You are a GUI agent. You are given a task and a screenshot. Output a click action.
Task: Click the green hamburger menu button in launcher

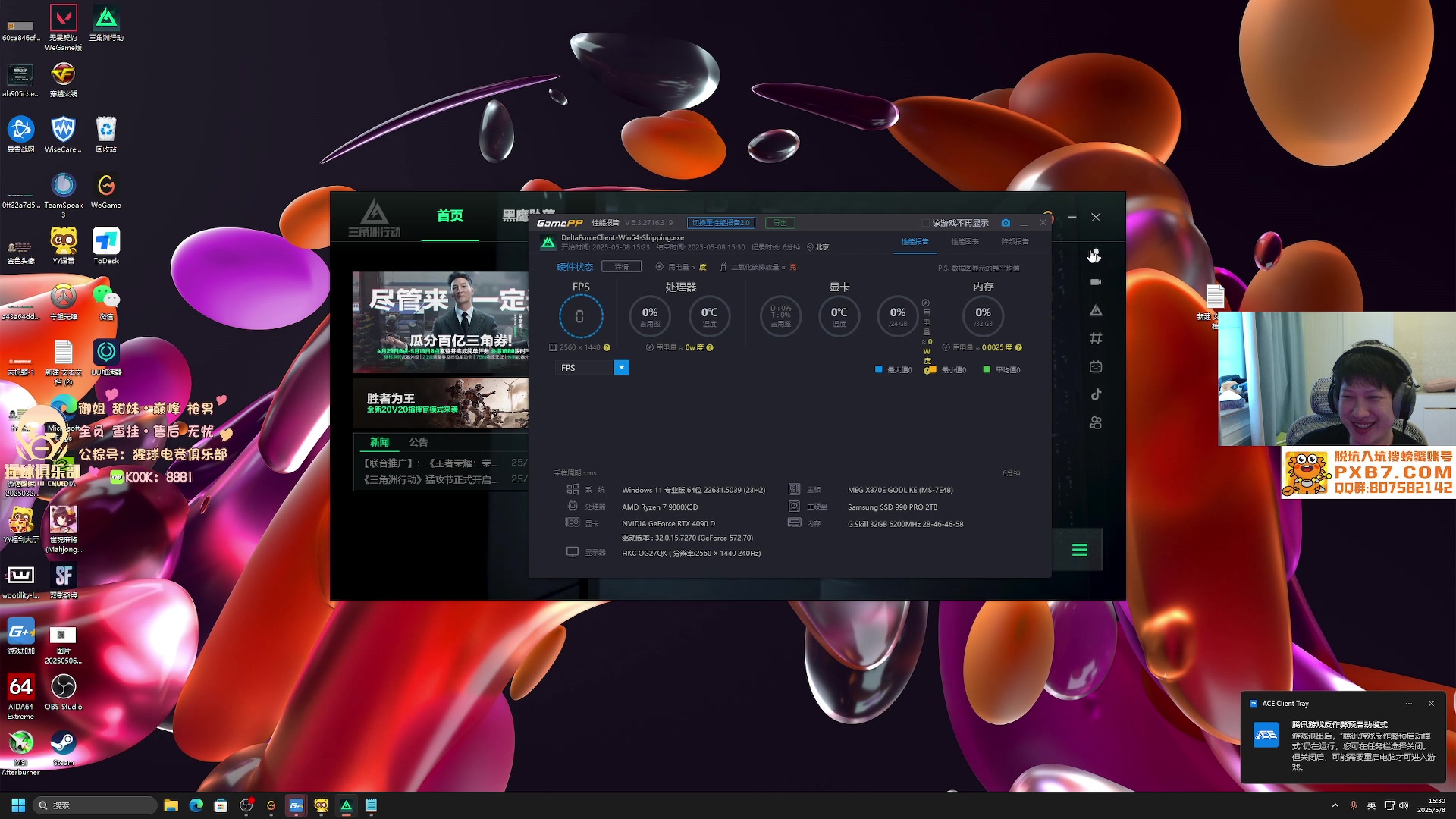coord(1079,550)
